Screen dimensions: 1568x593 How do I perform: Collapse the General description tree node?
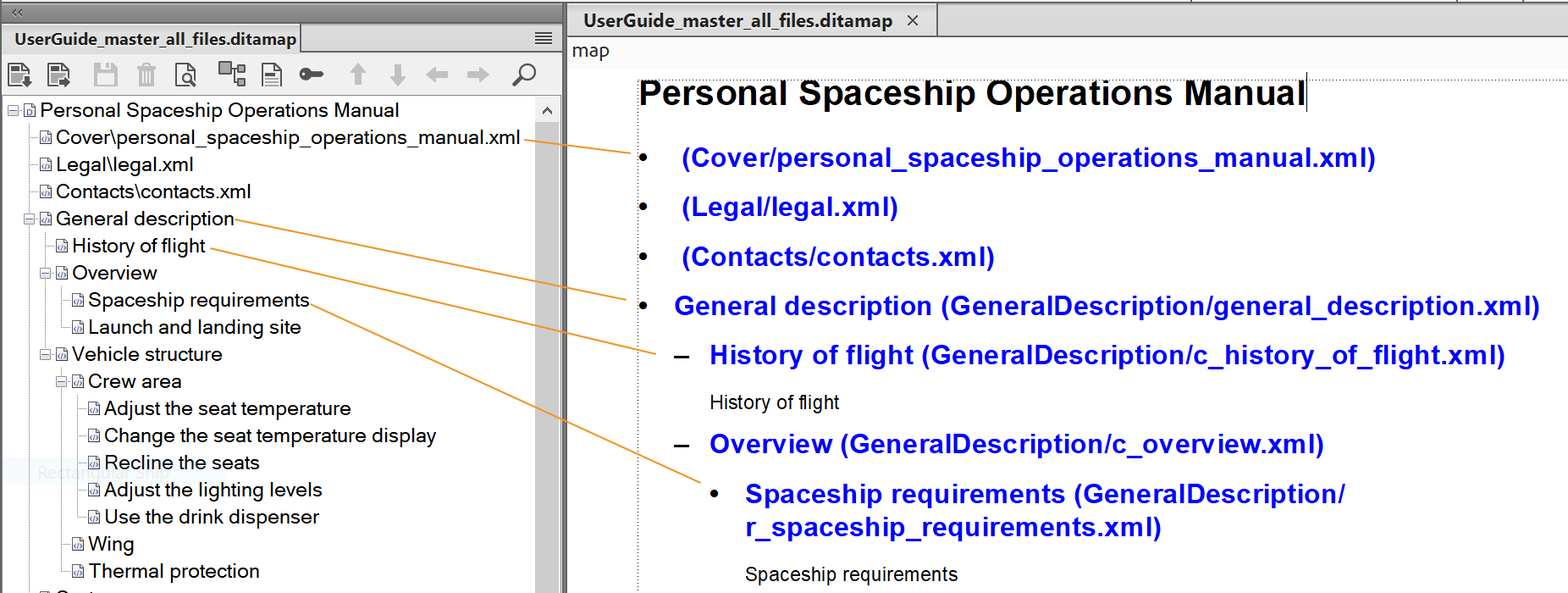point(30,219)
